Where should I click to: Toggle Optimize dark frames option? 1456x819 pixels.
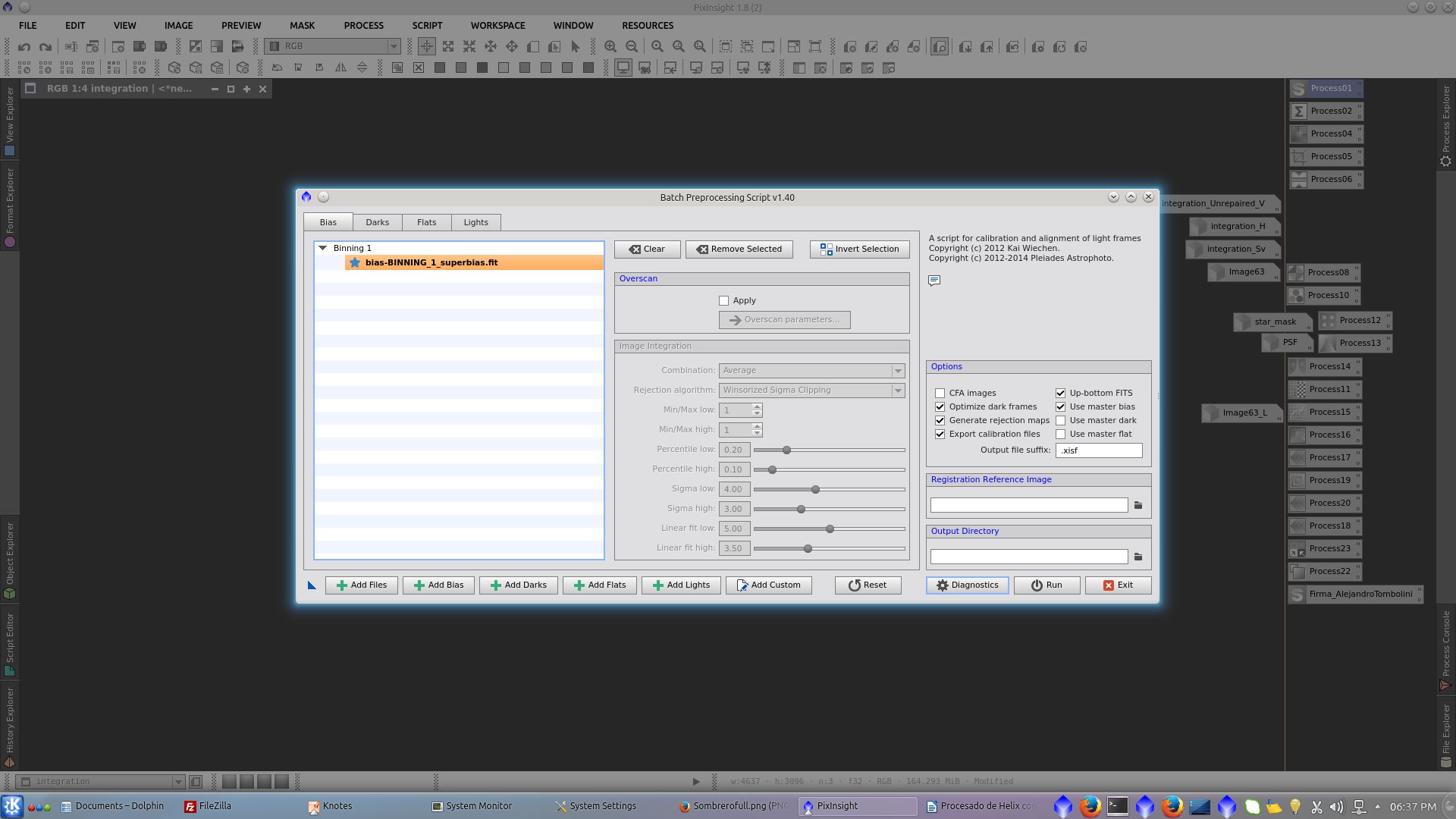tap(940, 406)
